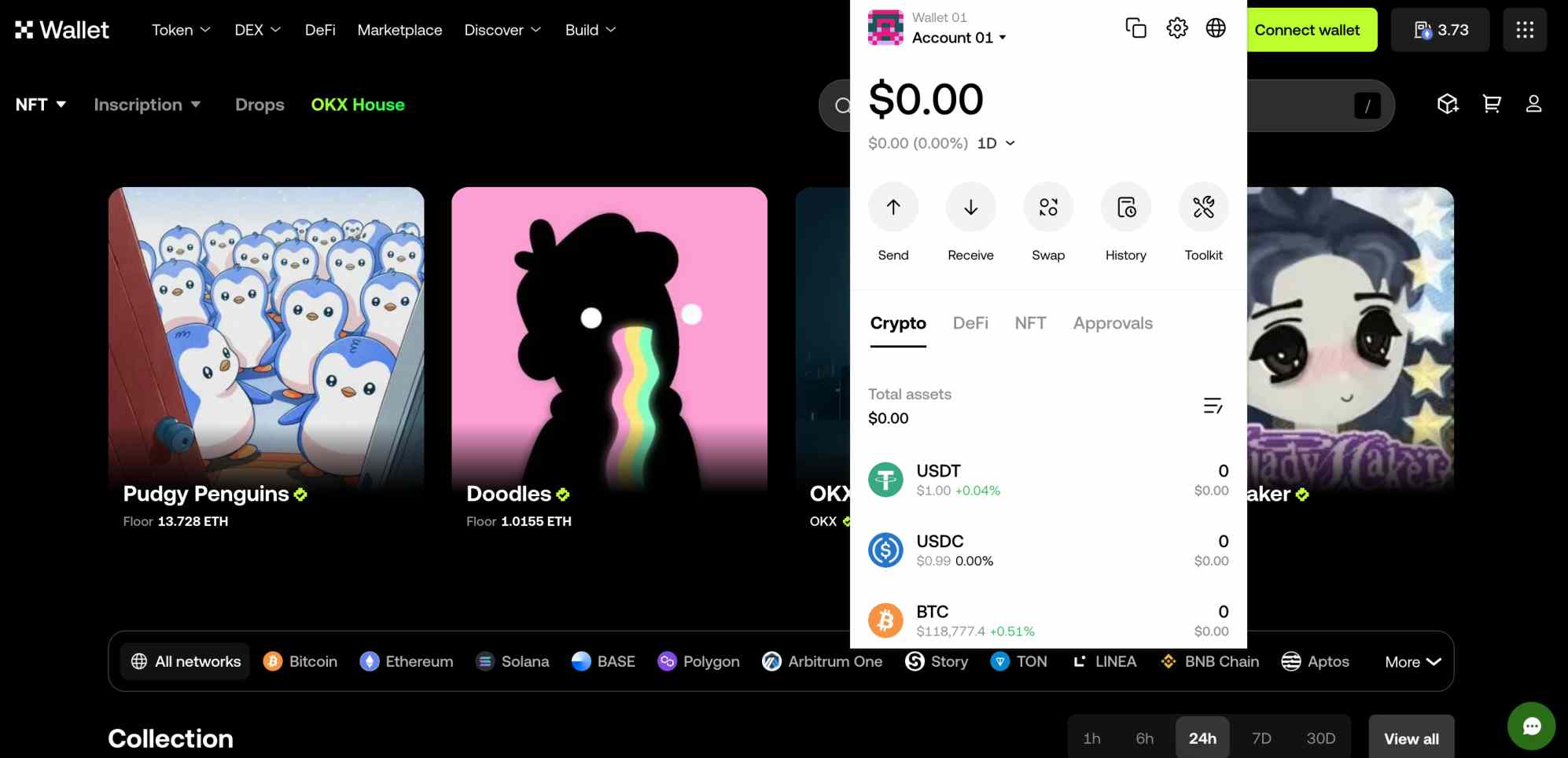Copy the wallet address
1568x758 pixels.
(x=1136, y=27)
